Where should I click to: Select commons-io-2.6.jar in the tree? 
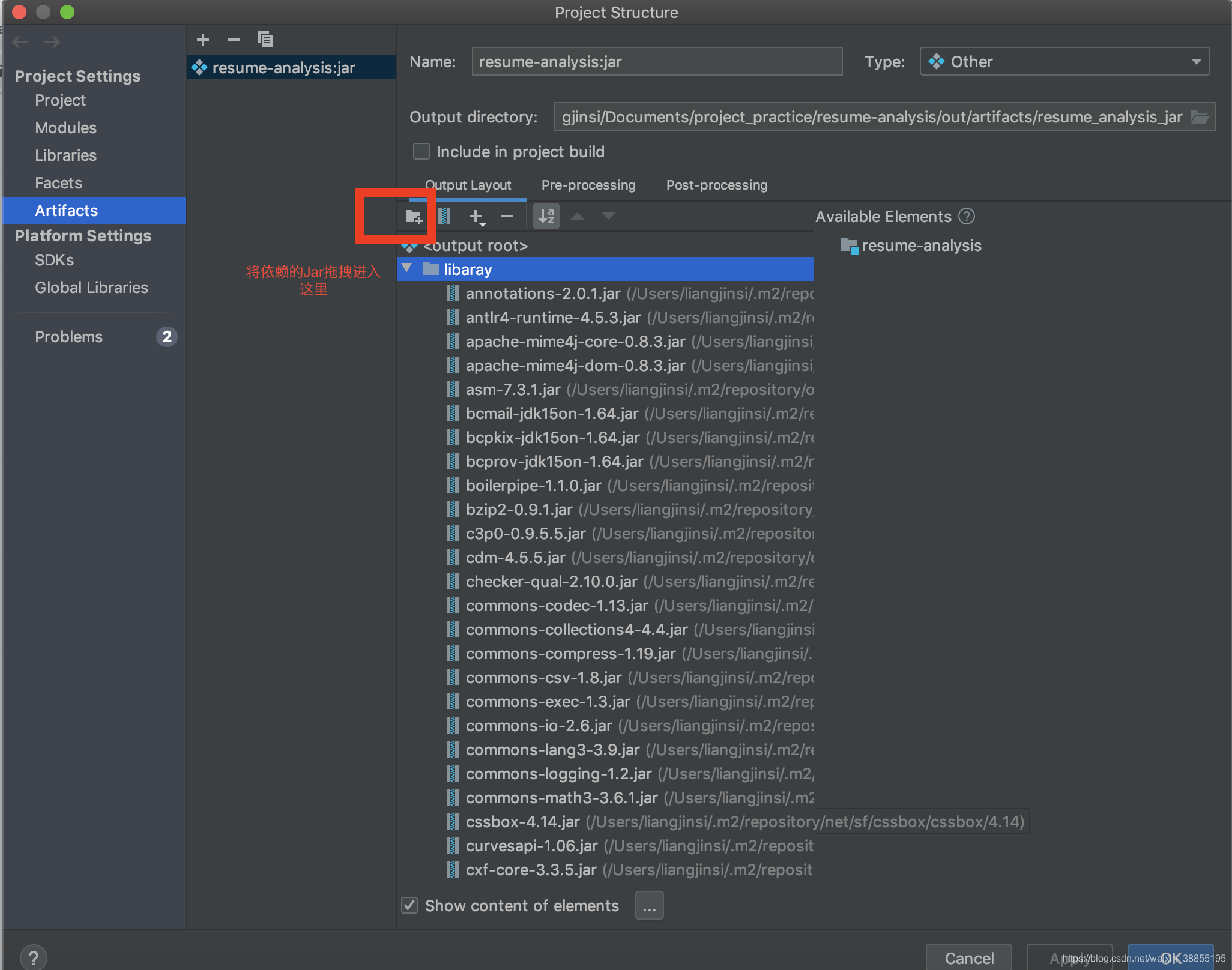(x=539, y=726)
